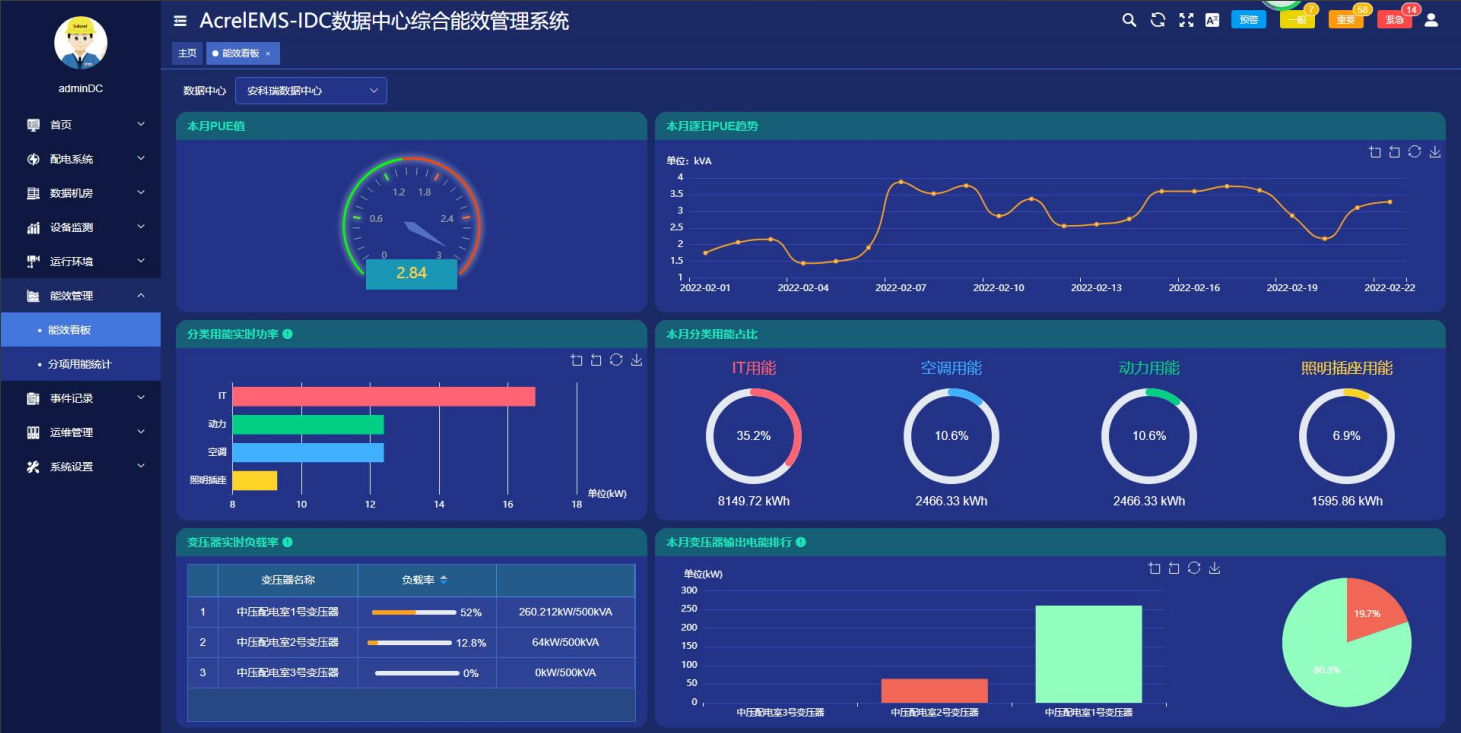Expand the 设备监测 sidebar menu

click(80, 227)
